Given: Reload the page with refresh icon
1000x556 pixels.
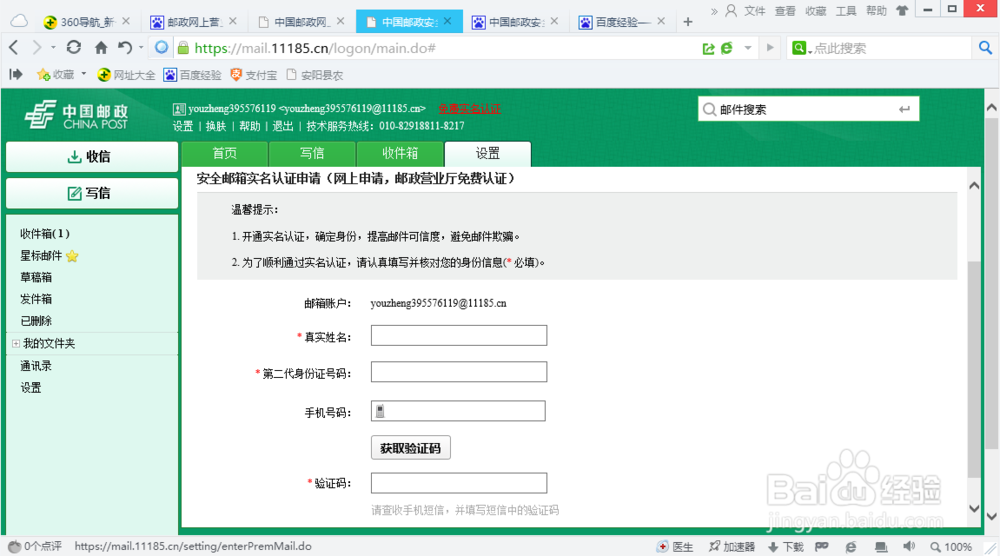Looking at the screenshot, I should click(74, 47).
